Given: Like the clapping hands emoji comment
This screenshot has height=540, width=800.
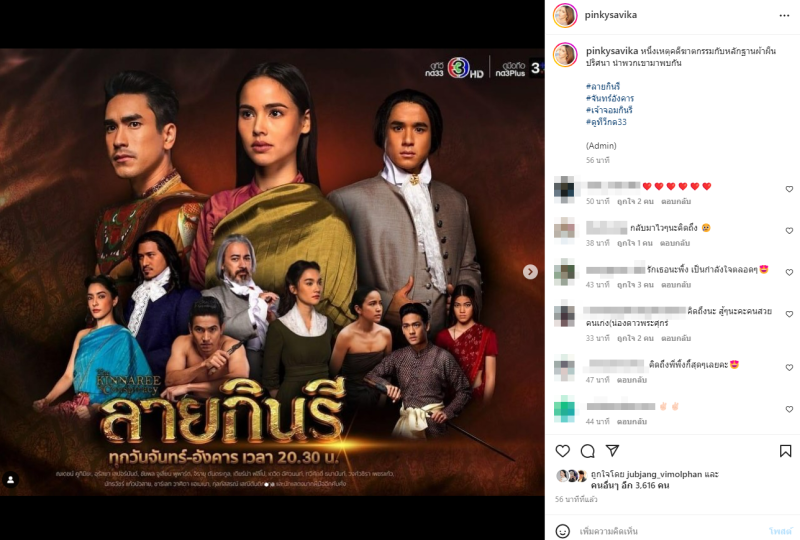Looking at the screenshot, I should pyautogui.click(x=789, y=409).
